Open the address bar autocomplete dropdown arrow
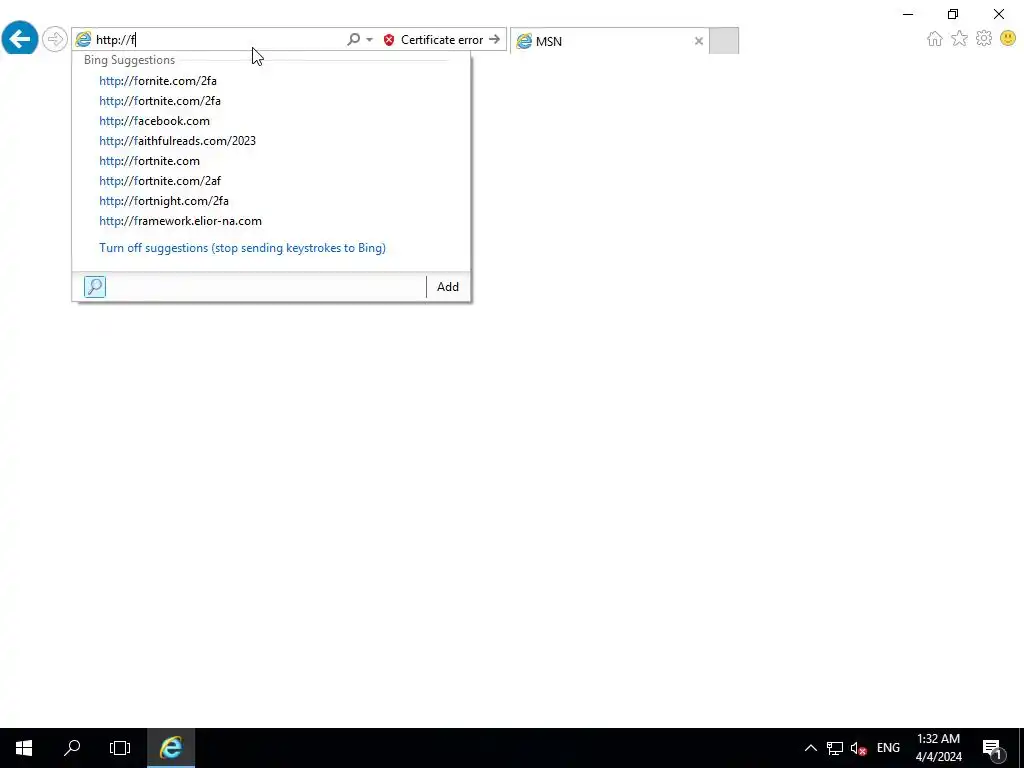Viewport: 1024px width, 768px height. (370, 40)
